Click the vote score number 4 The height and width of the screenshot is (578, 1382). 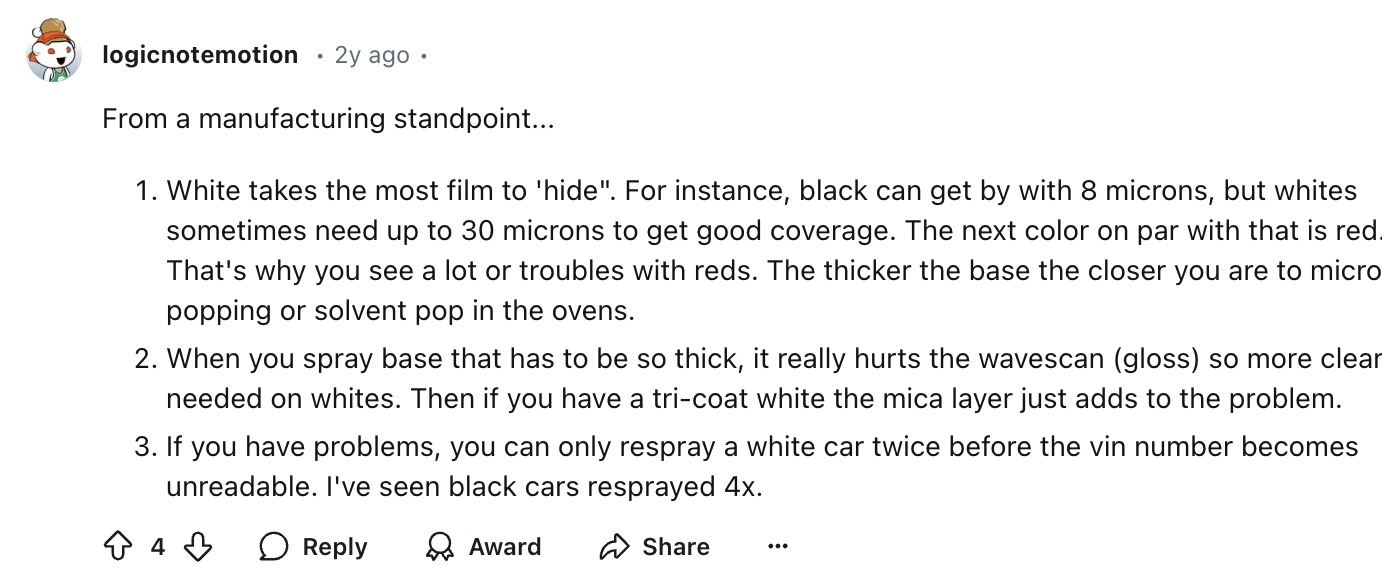click(158, 547)
